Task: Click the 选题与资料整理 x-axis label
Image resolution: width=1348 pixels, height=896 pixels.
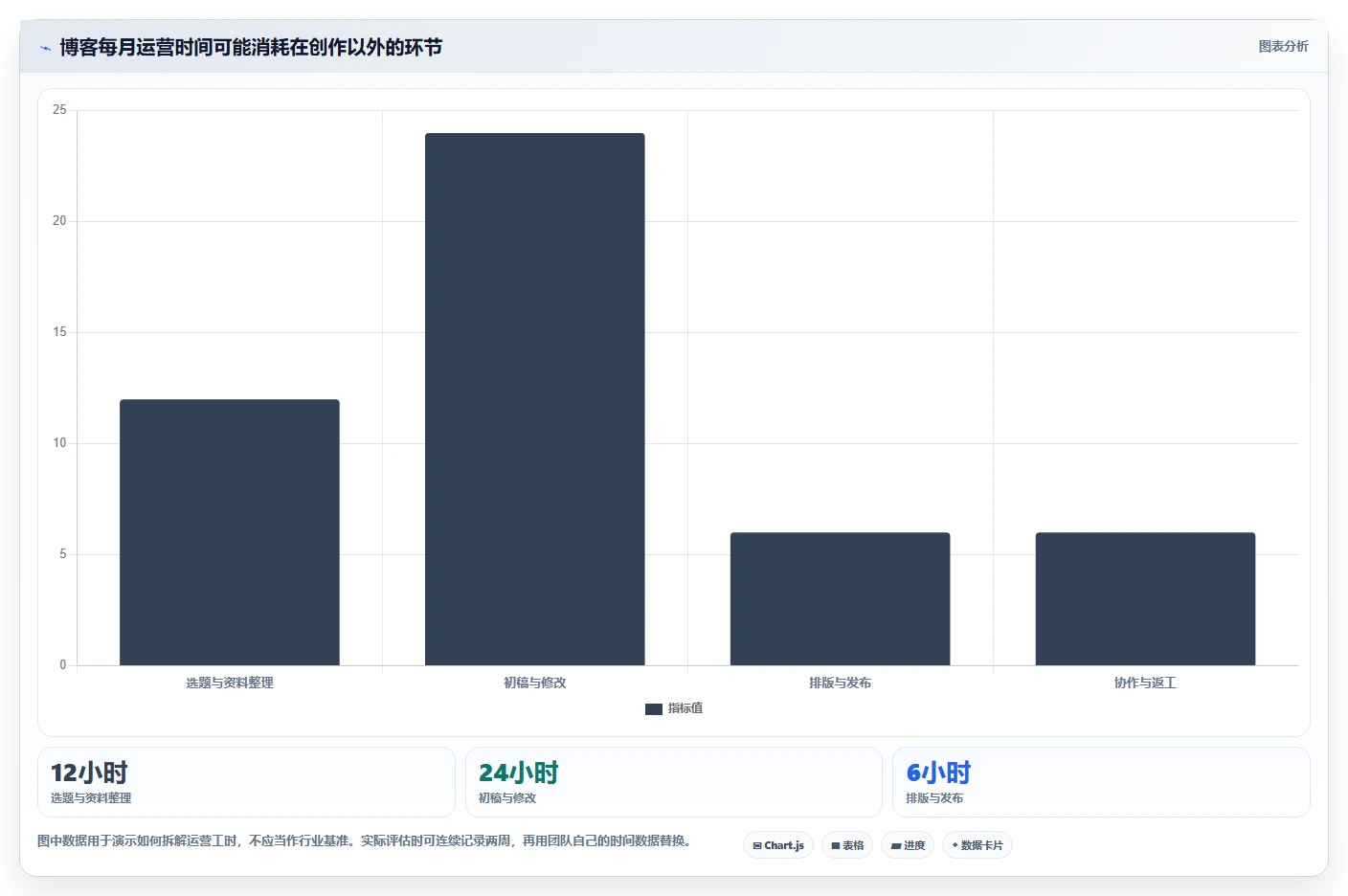Action: pos(230,683)
